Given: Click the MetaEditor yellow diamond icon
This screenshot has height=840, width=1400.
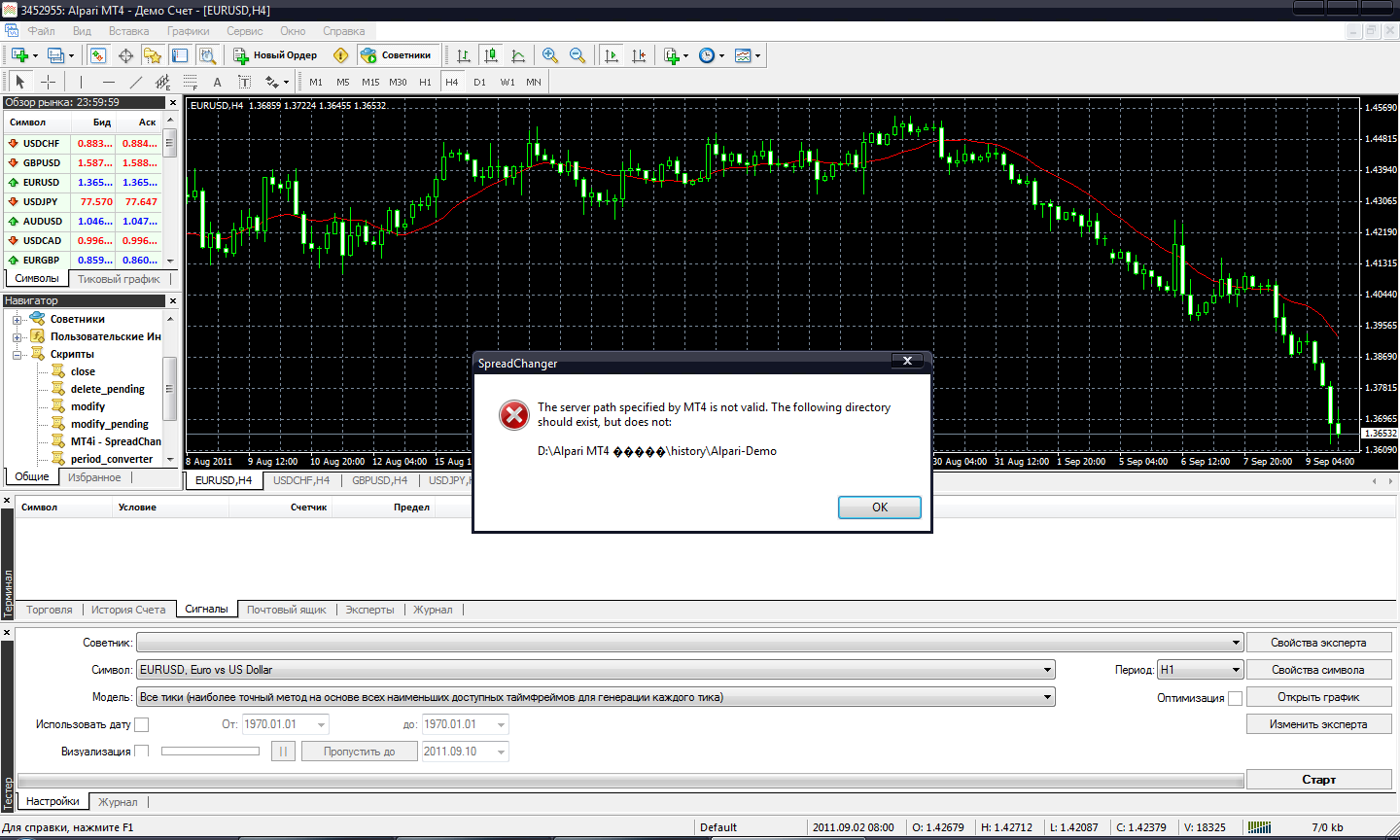Looking at the screenshot, I should pyautogui.click(x=340, y=55).
